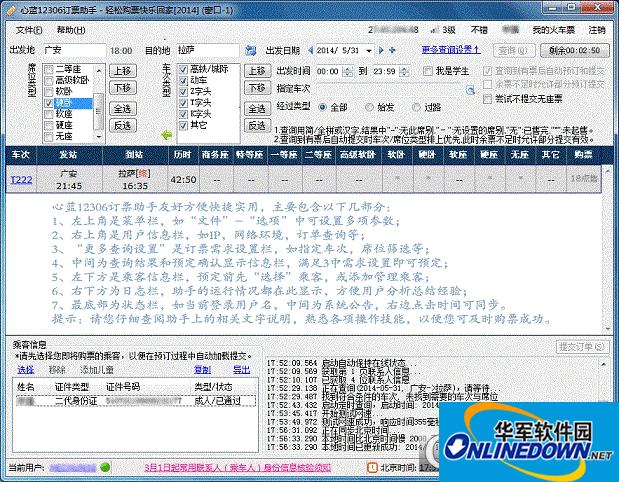Image resolution: width=619 pixels, height=482 pixels.
Task: Click 全选 beside the seat type list
Action: [123, 109]
